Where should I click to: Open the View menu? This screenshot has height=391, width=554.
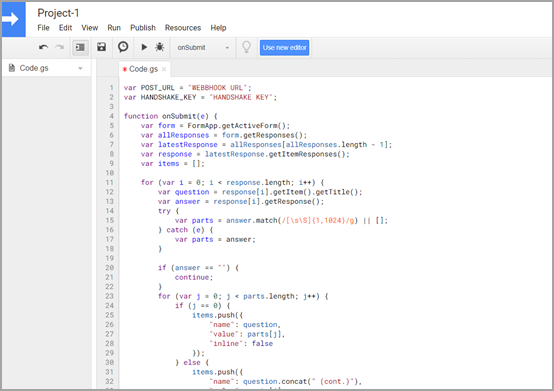click(x=90, y=28)
